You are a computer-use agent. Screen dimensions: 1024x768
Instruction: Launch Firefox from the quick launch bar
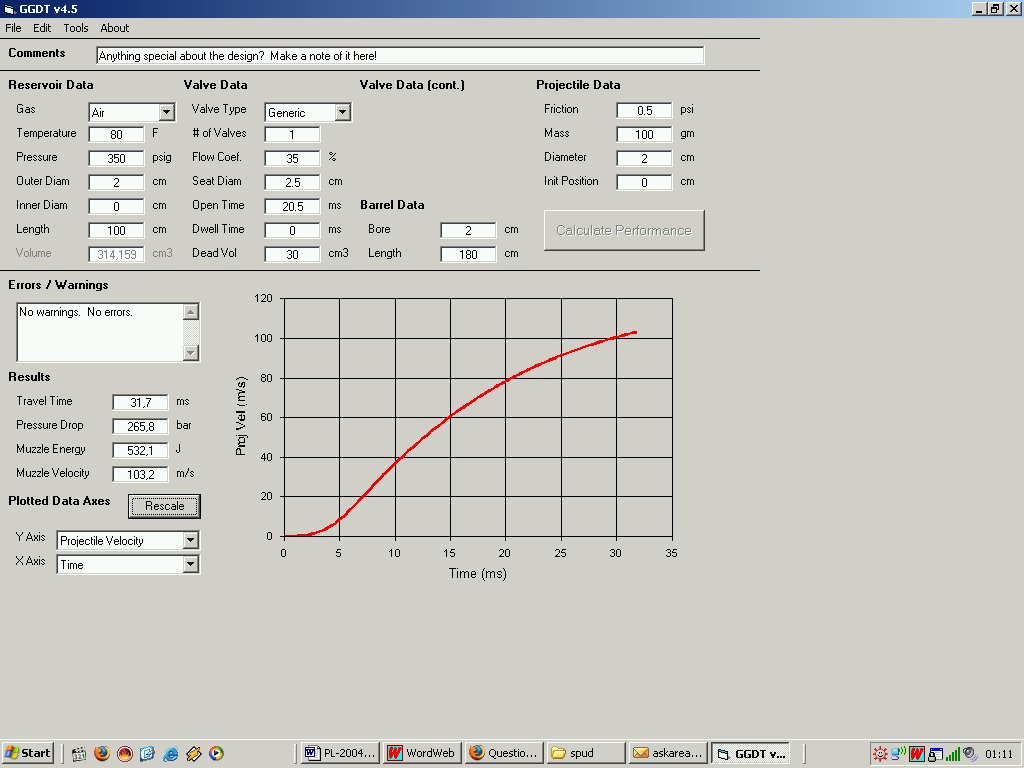101,753
